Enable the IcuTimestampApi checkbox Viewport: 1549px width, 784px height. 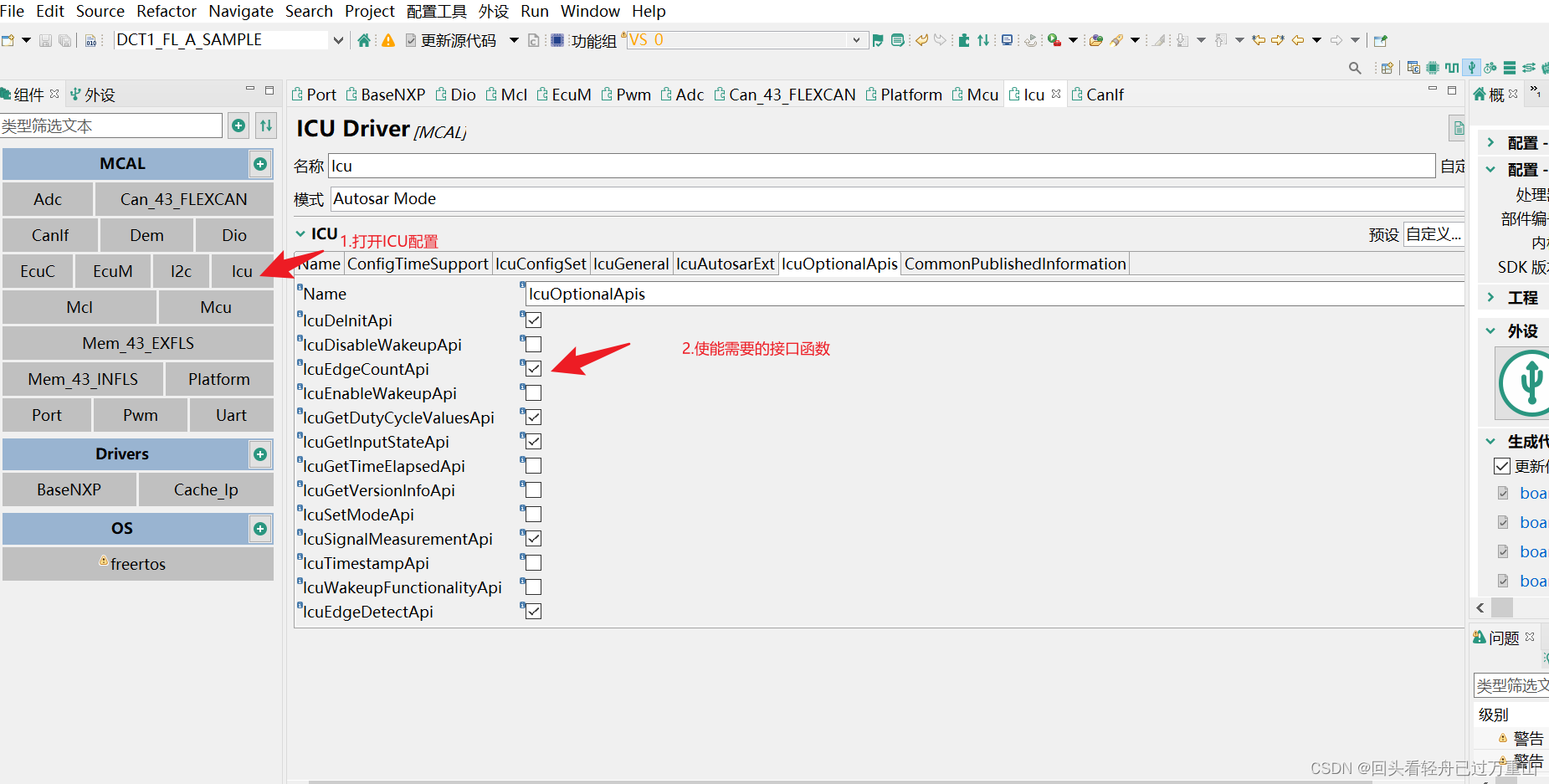click(x=531, y=562)
